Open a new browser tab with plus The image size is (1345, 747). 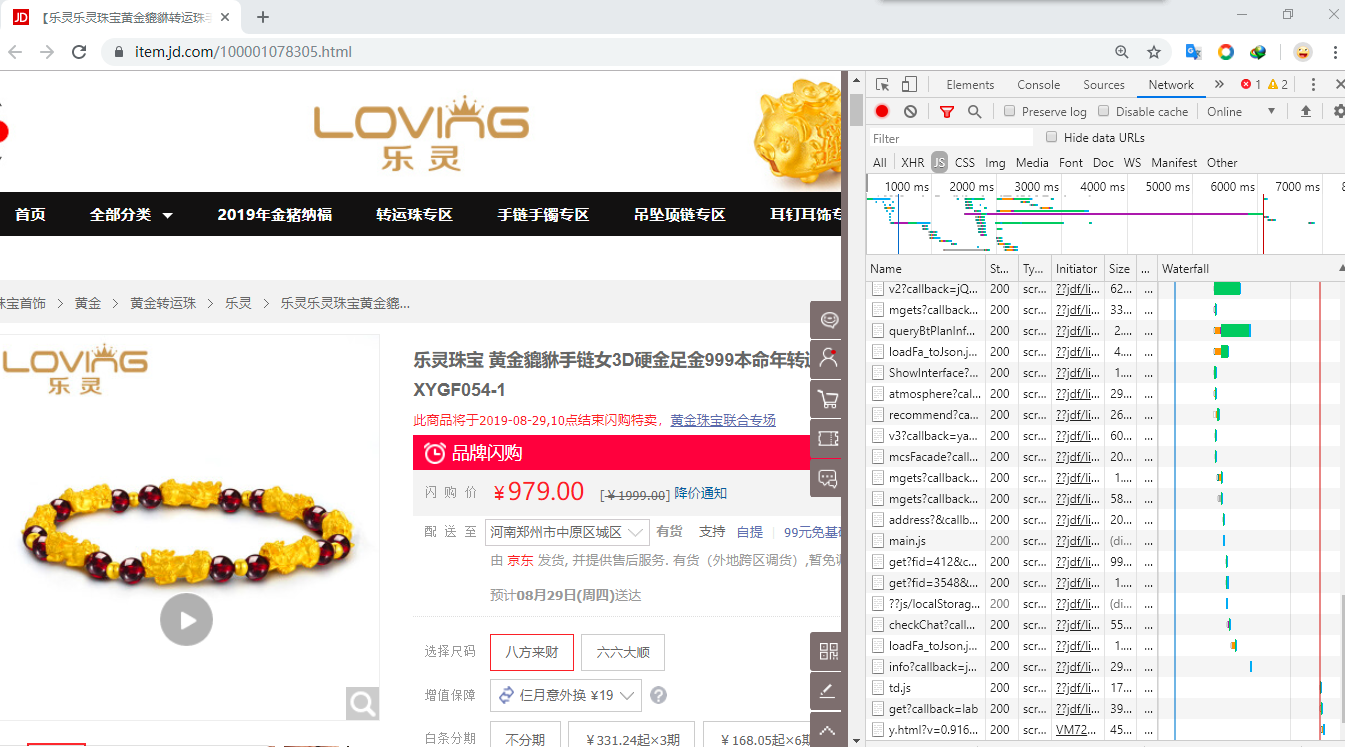click(263, 17)
